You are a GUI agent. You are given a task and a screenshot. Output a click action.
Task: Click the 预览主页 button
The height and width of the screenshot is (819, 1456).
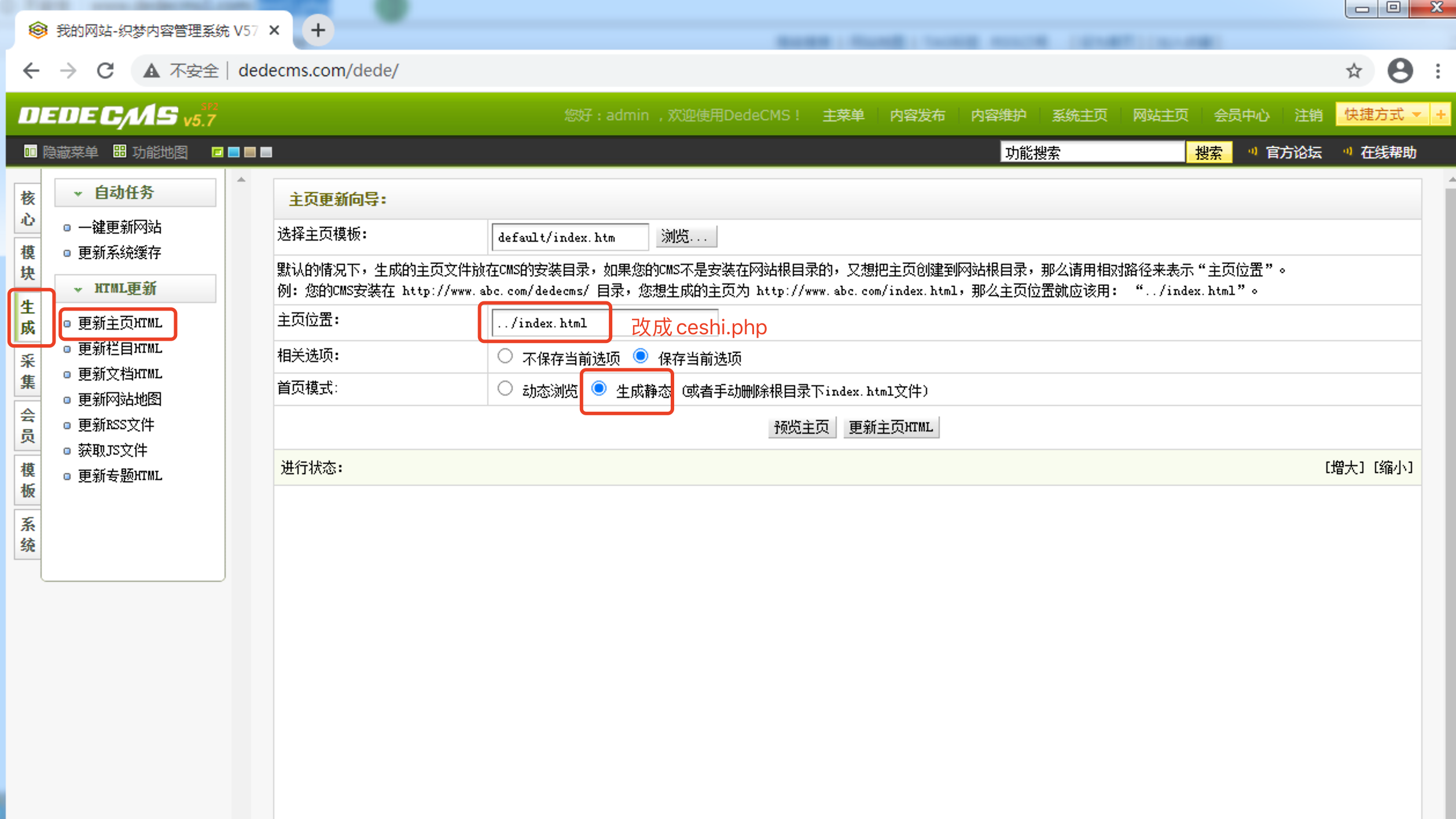(x=802, y=427)
